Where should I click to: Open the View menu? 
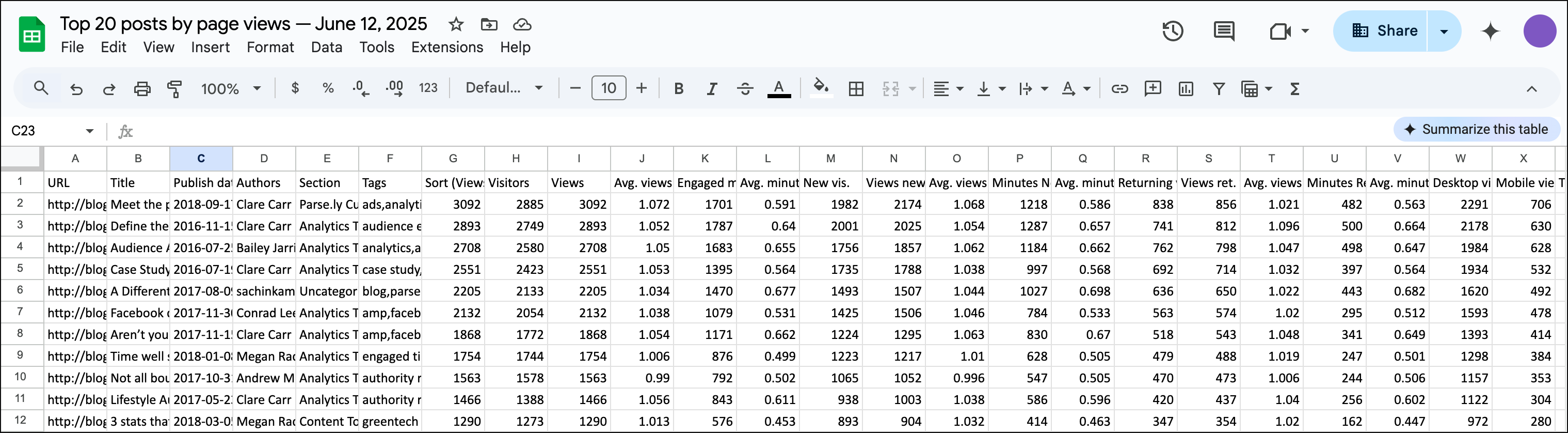tap(158, 47)
